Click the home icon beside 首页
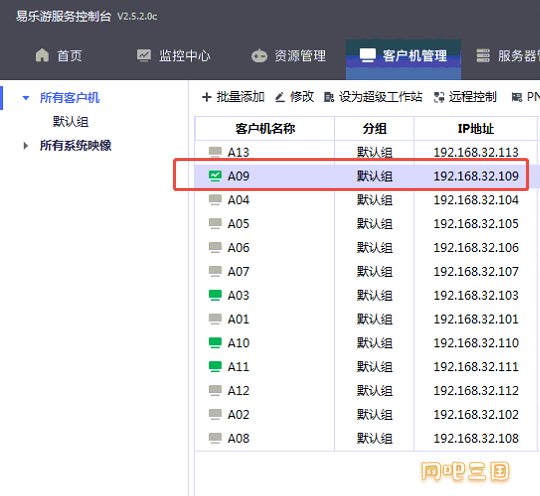The image size is (540, 496). click(42, 55)
